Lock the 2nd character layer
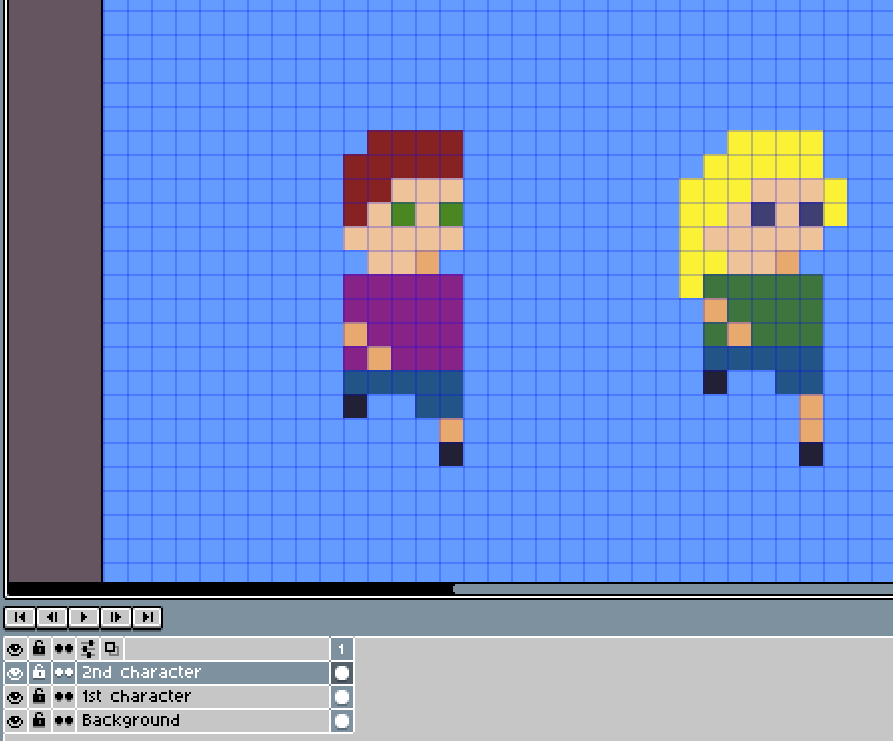Screen dimensions: 893x741 coord(39,673)
